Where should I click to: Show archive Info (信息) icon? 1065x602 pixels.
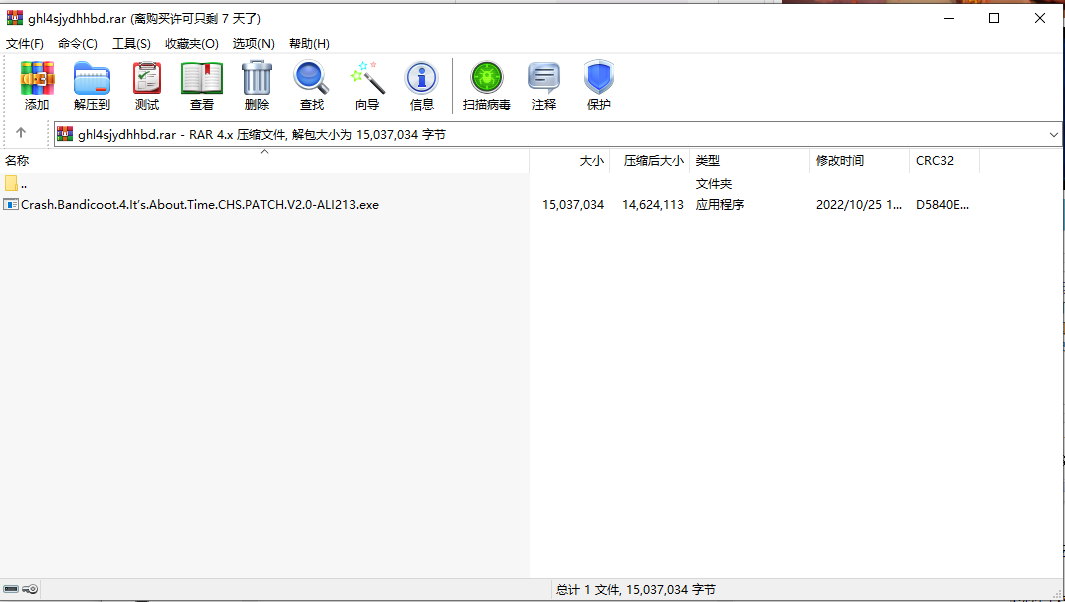click(x=422, y=86)
